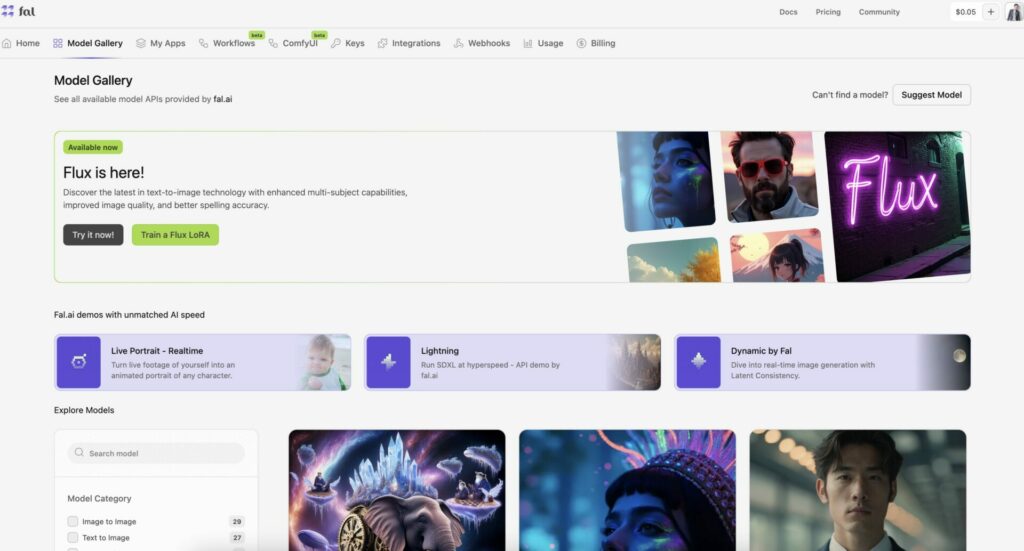This screenshot has width=1024, height=551.
Task: Open the user profile avatar
Action: pos(1013,12)
